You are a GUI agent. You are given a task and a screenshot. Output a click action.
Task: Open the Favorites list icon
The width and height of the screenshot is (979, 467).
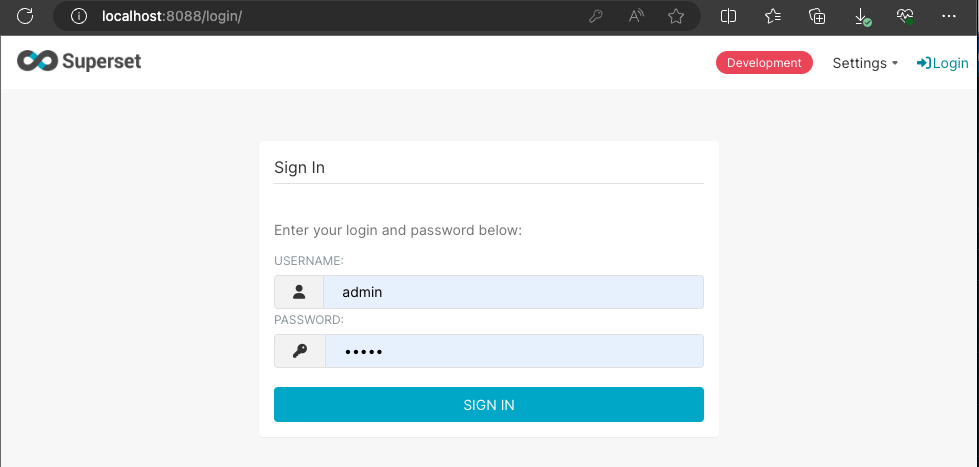pyautogui.click(x=773, y=16)
